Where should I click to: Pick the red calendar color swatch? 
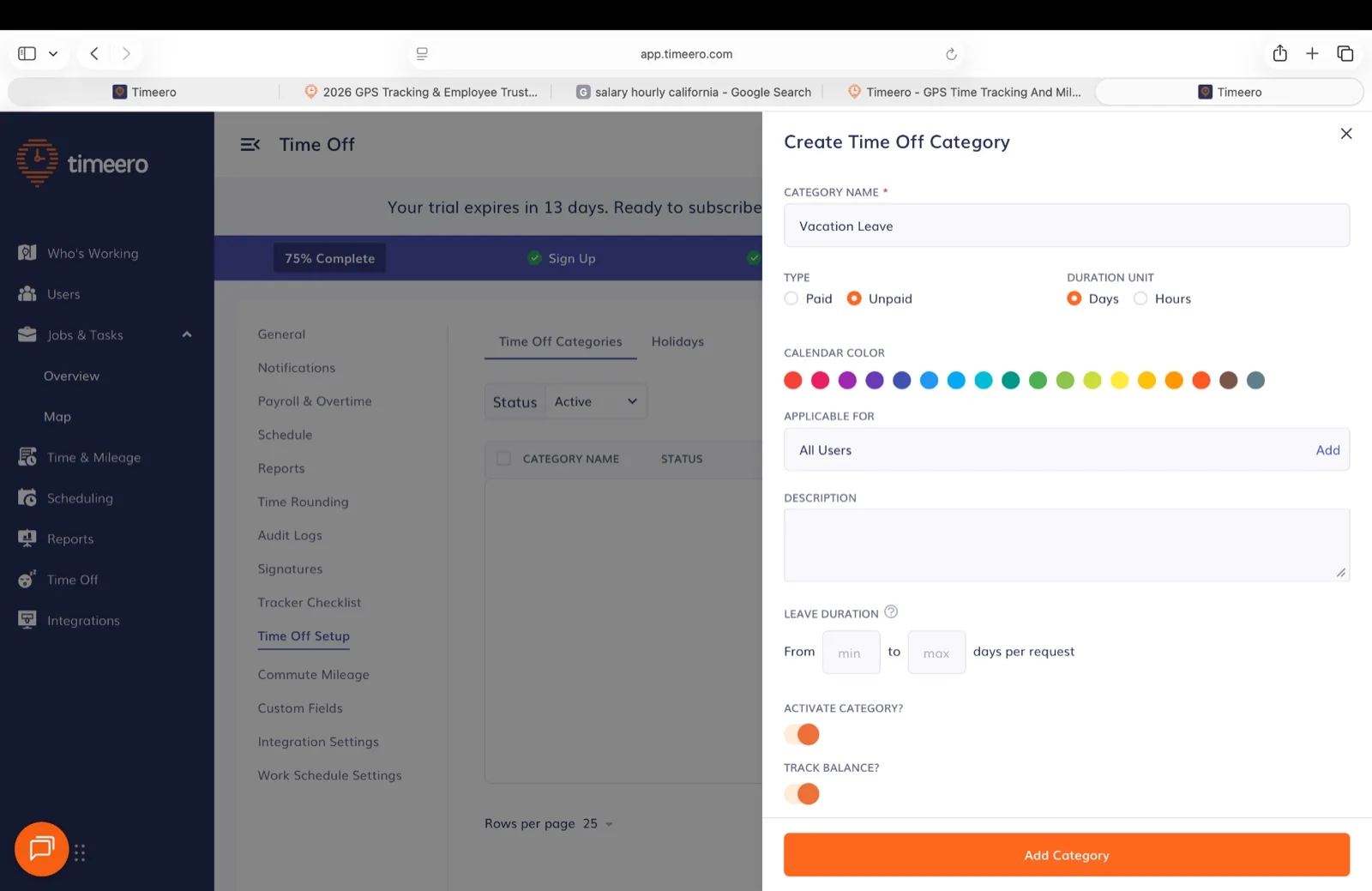click(x=793, y=380)
